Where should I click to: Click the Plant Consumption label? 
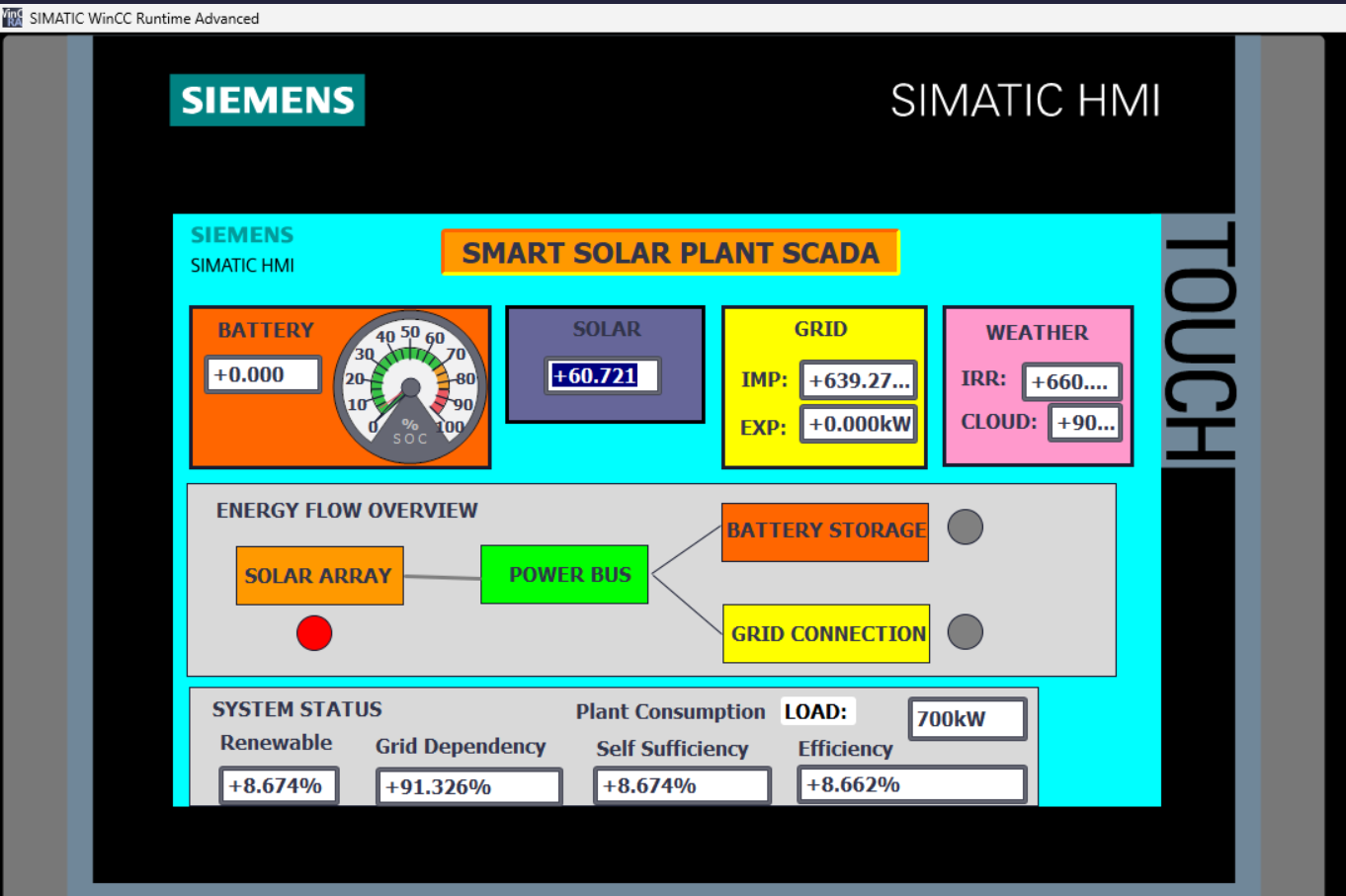point(670,711)
